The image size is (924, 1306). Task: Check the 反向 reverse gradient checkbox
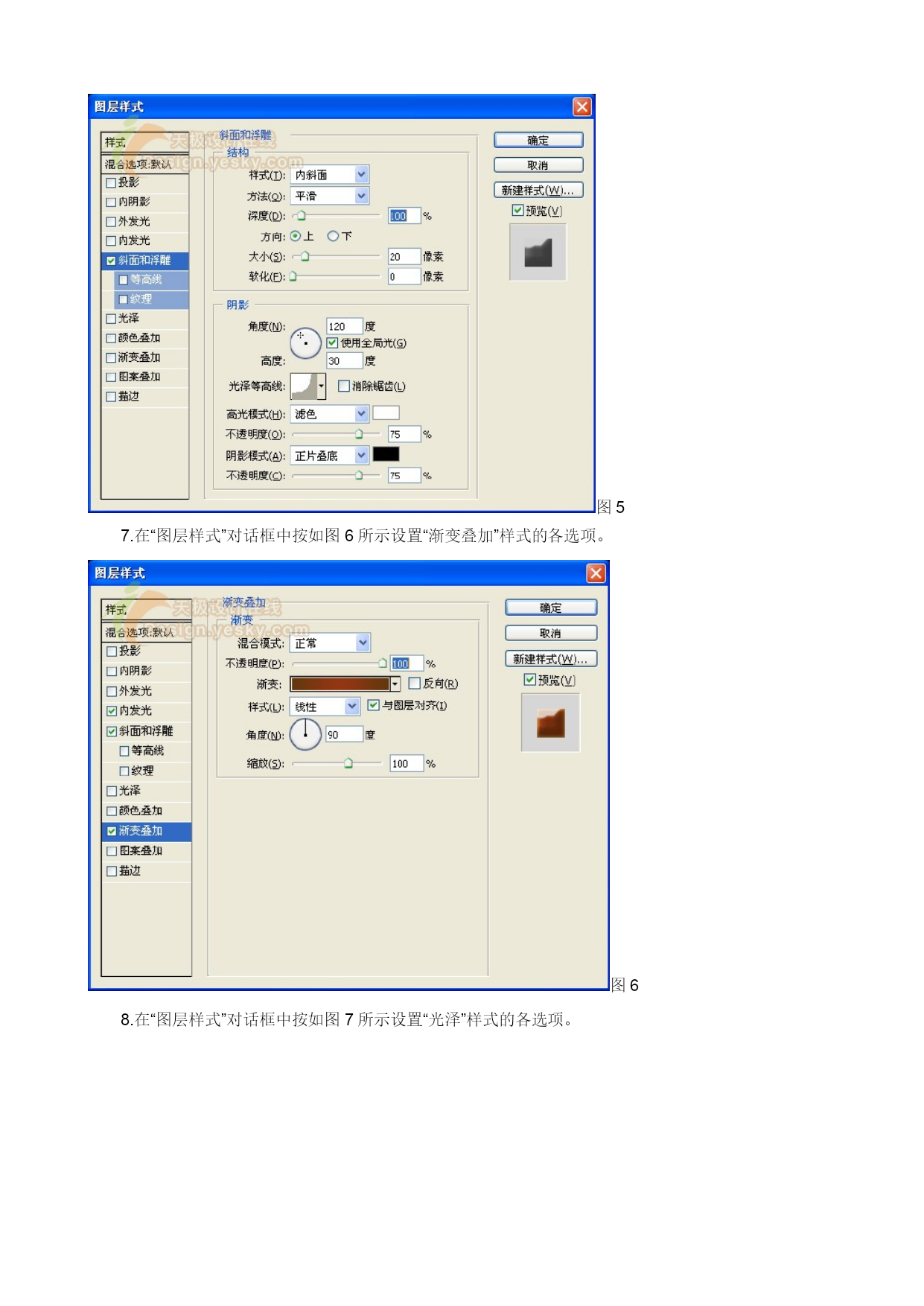point(415,684)
